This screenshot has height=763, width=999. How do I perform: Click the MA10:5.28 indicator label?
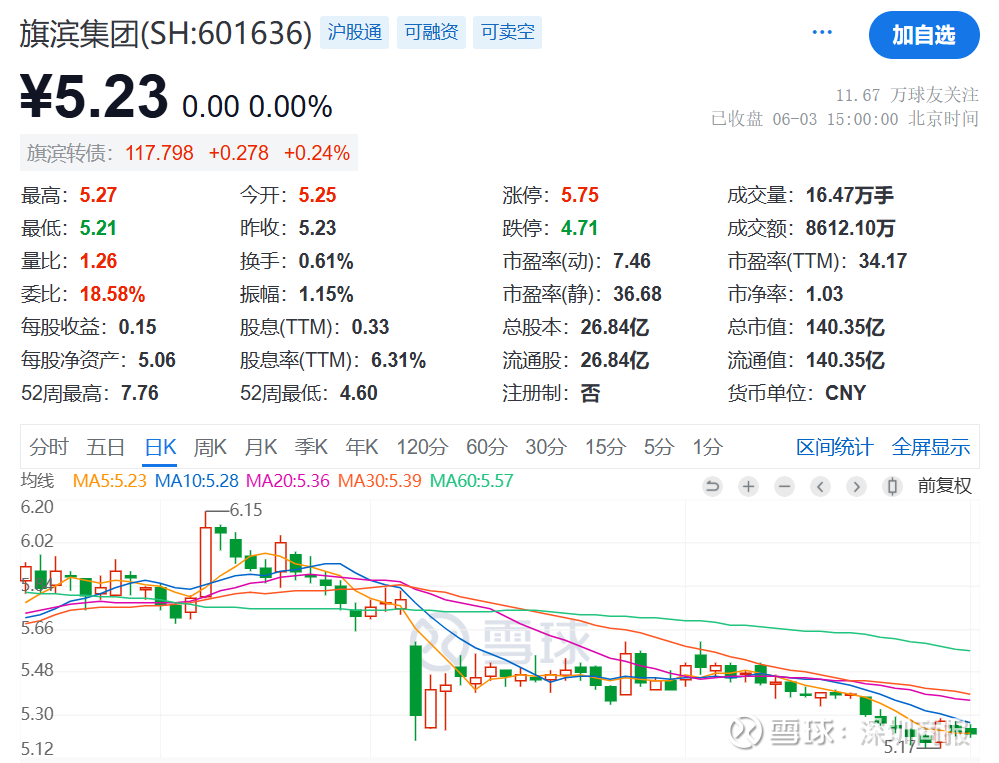197,481
